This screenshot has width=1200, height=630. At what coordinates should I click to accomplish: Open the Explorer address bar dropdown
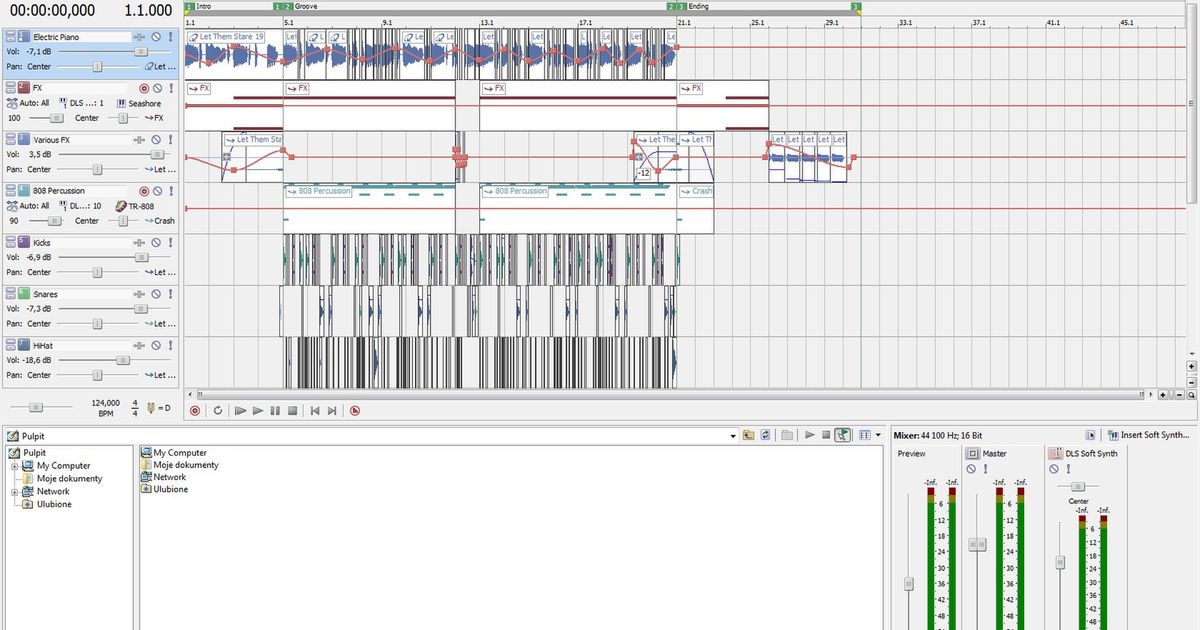[x=733, y=435]
